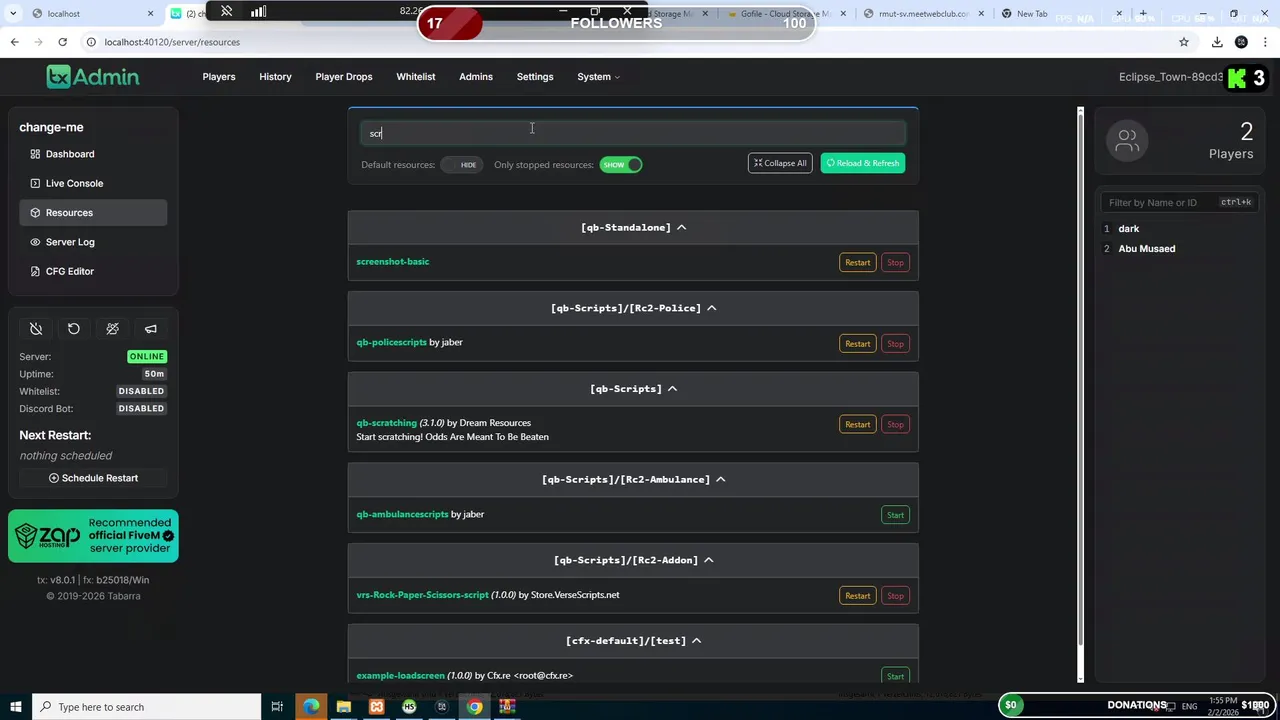Open History menu item

click(275, 76)
